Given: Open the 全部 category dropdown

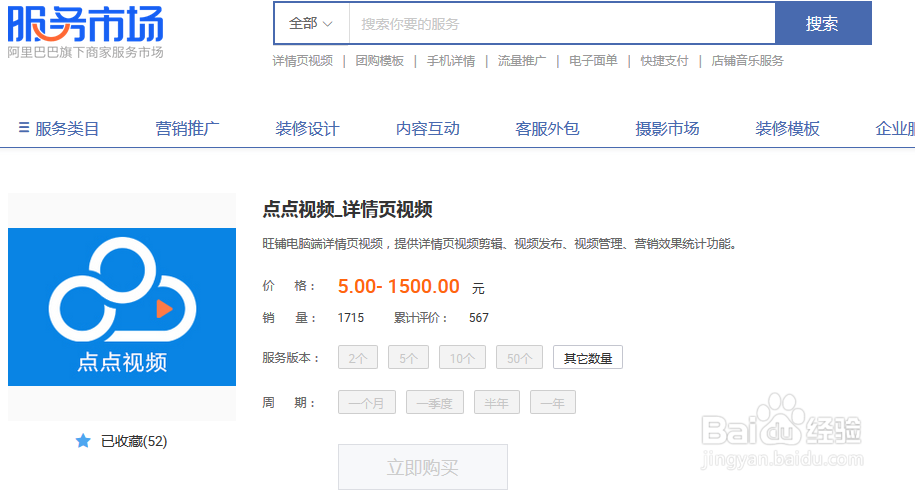Looking at the screenshot, I should (311, 24).
